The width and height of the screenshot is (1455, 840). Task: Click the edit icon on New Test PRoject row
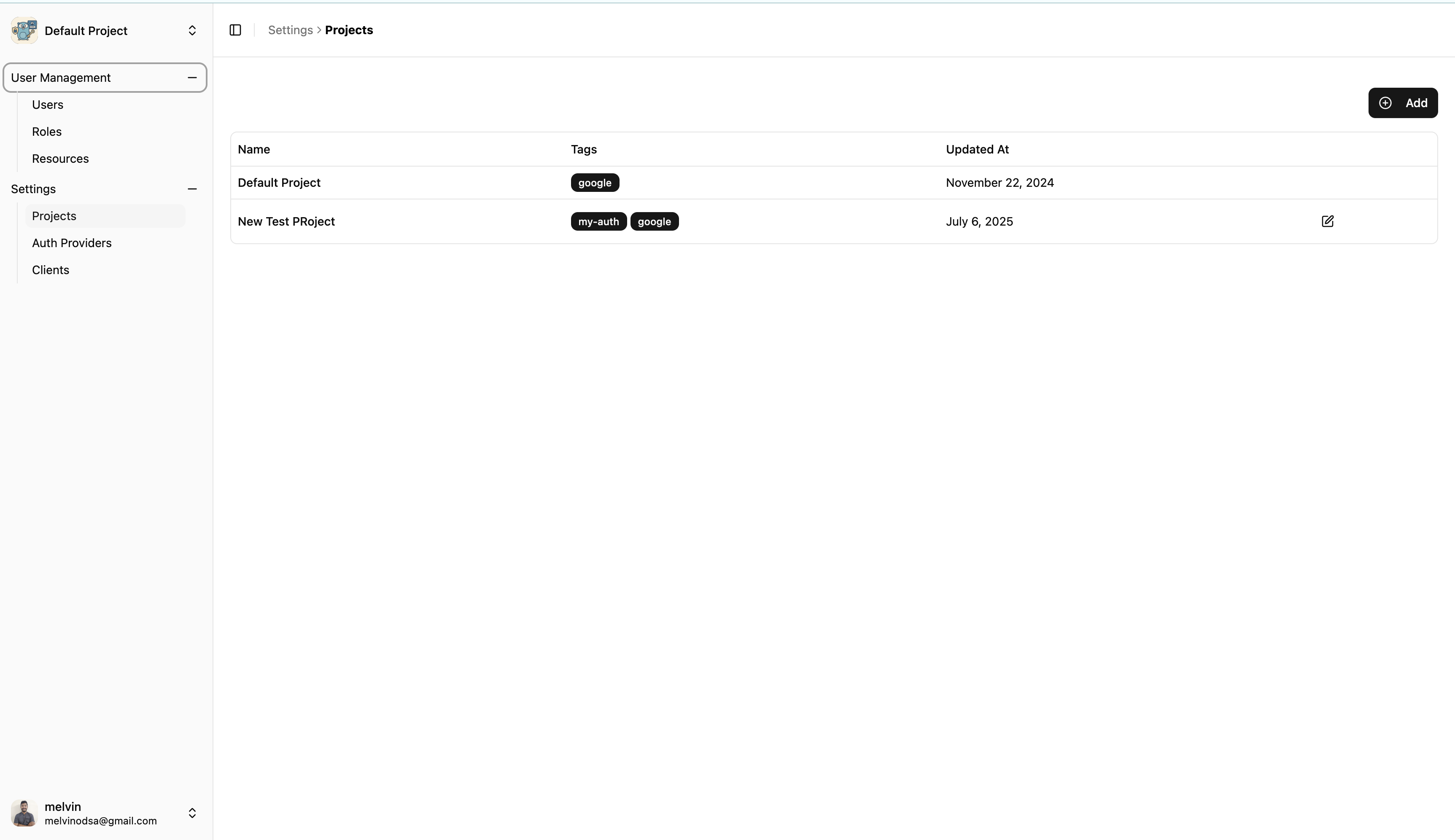coord(1328,221)
